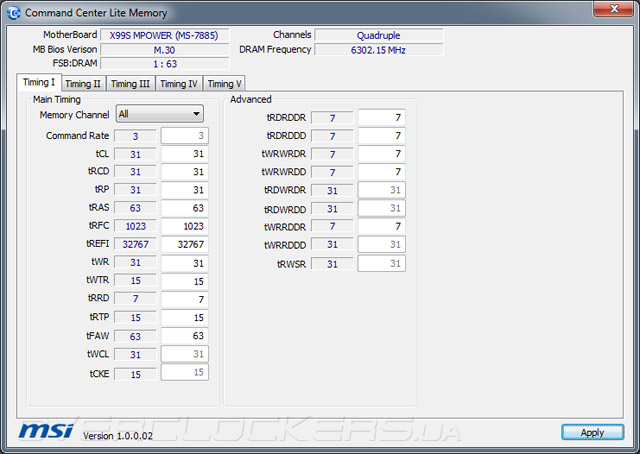Click the tRRD editable value field

[184, 299]
